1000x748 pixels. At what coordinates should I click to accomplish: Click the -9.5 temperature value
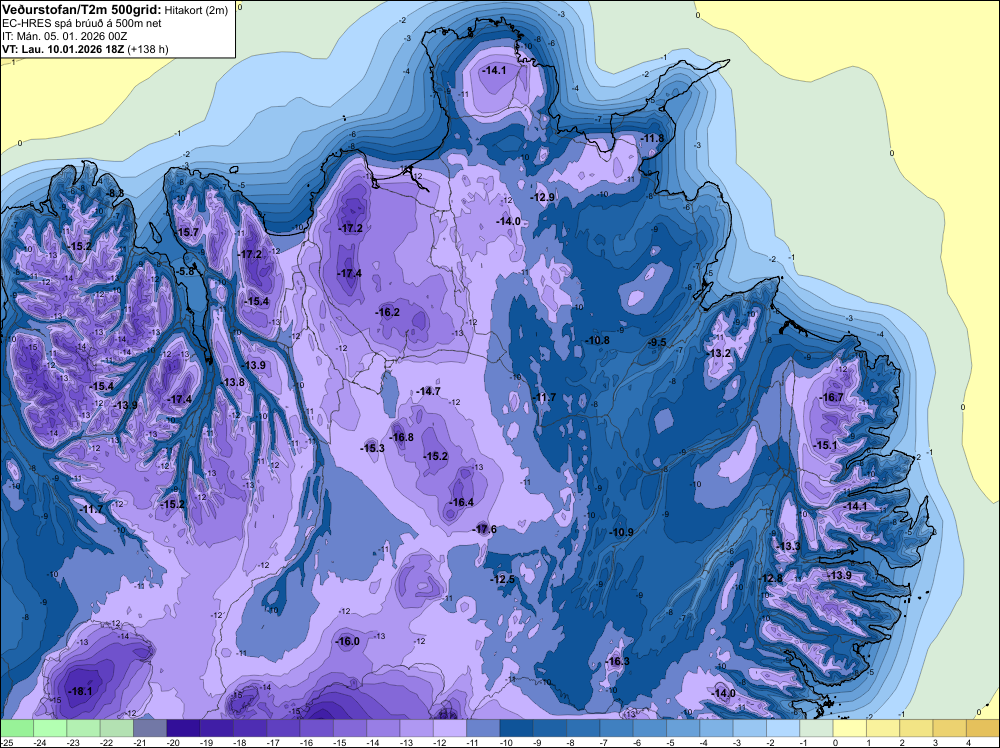pos(657,342)
